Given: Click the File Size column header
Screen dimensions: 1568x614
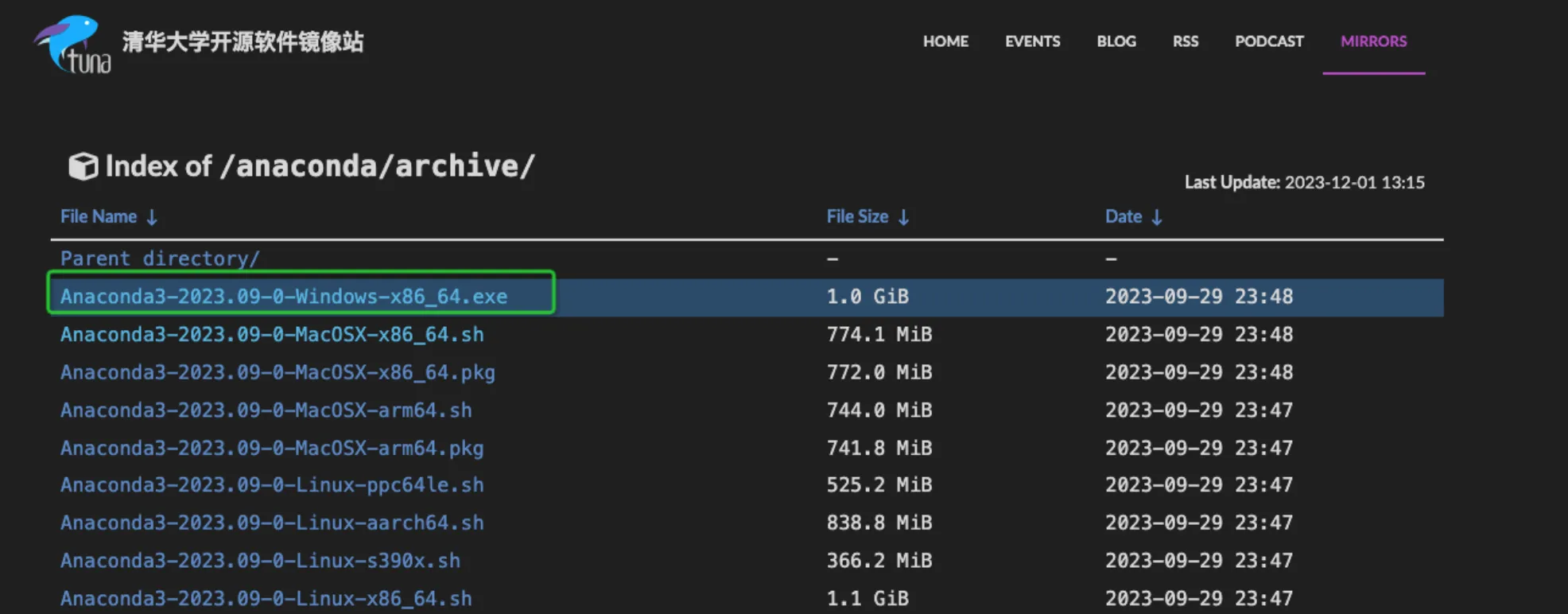Looking at the screenshot, I should point(857,216).
